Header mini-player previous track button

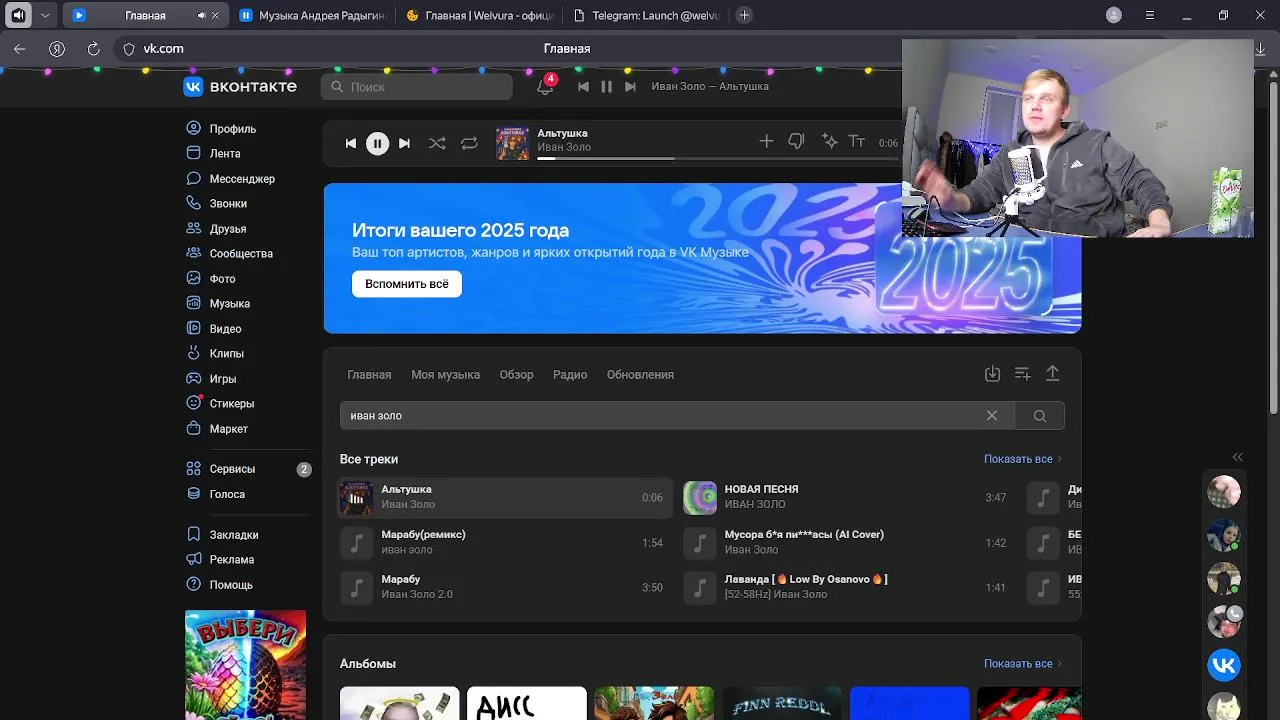tap(583, 87)
